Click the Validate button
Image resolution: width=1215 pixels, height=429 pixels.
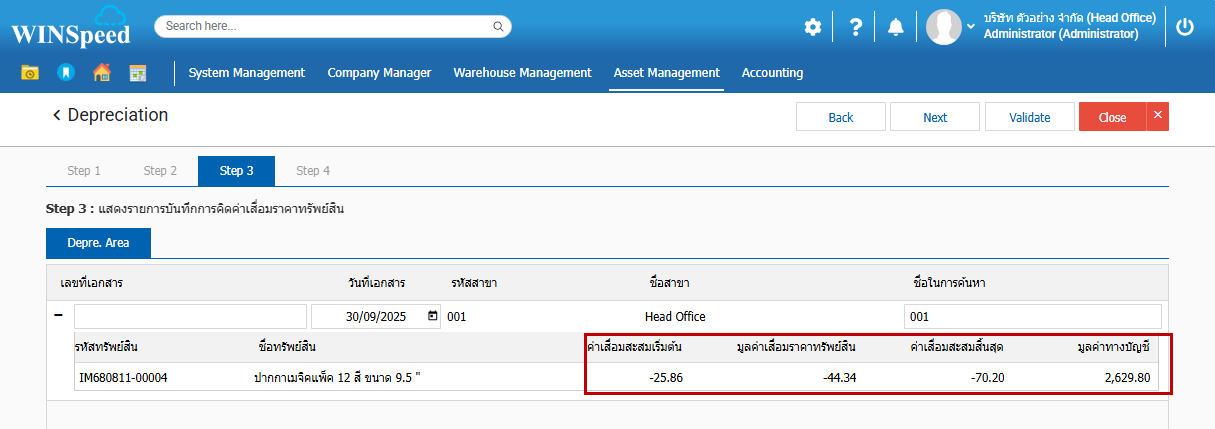tap(1029, 117)
